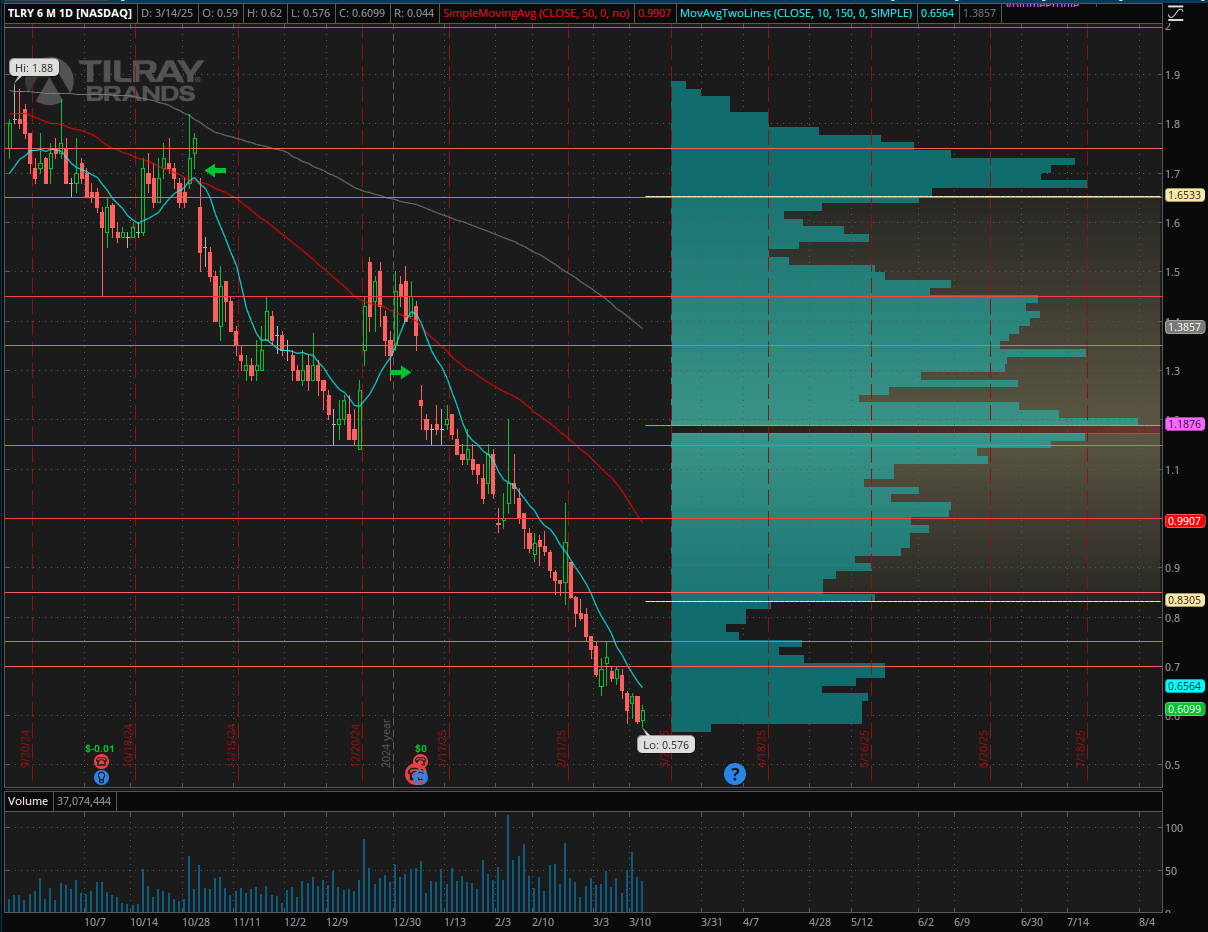Screen dimensions: 1208x932
Task: Click the red earnings phone icon under $-0.01
Action: pyautogui.click(x=101, y=762)
